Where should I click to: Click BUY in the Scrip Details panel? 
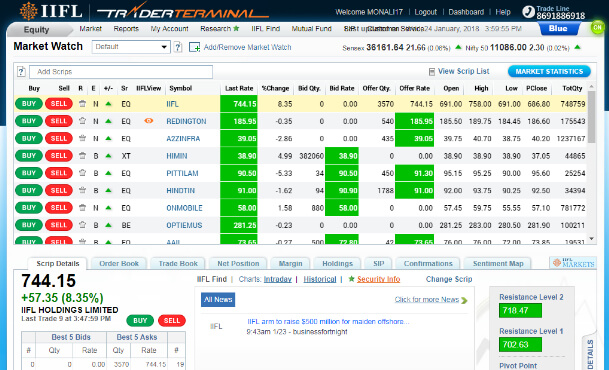(x=140, y=321)
